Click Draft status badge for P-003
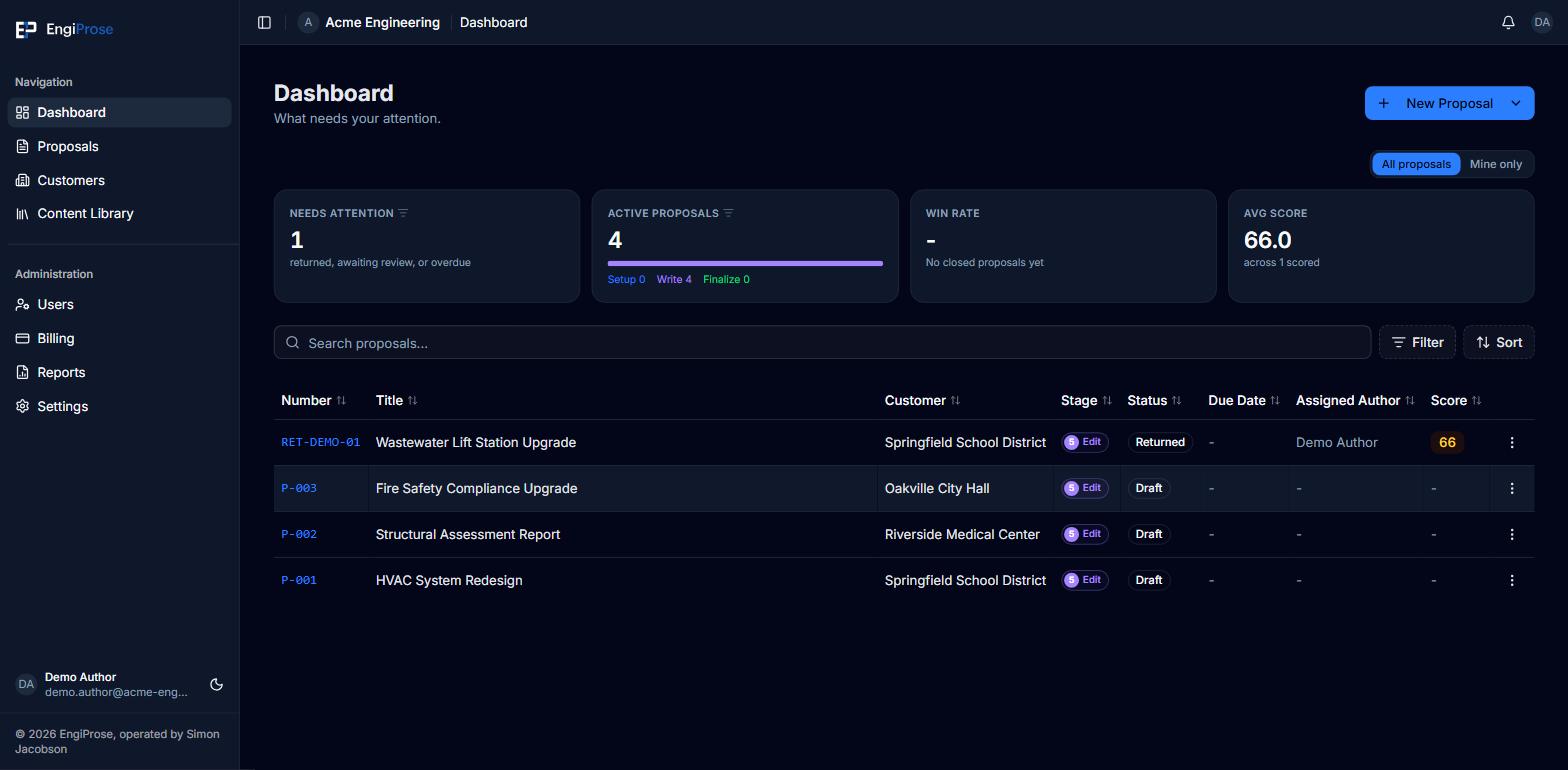The image size is (1568, 770). (x=1149, y=488)
